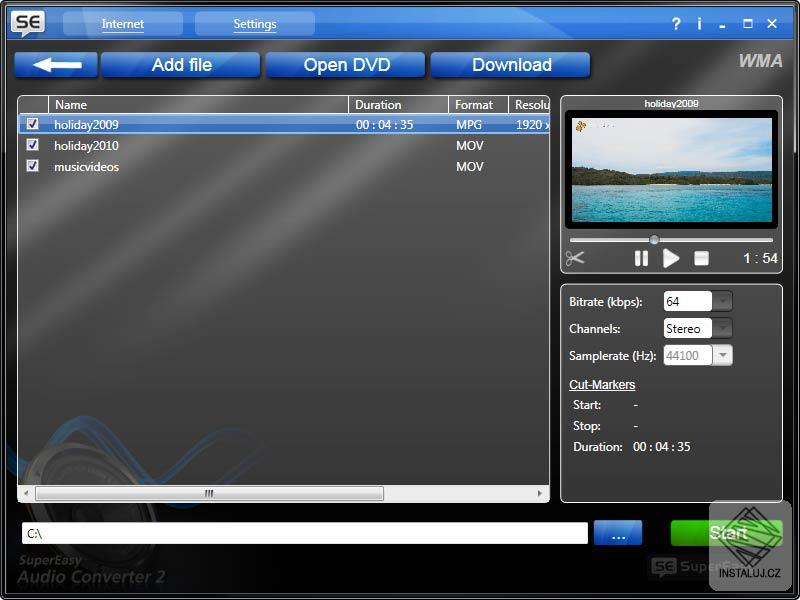Play the holiday2009 preview video
Image resolution: width=800 pixels, height=600 pixels.
pos(672,258)
